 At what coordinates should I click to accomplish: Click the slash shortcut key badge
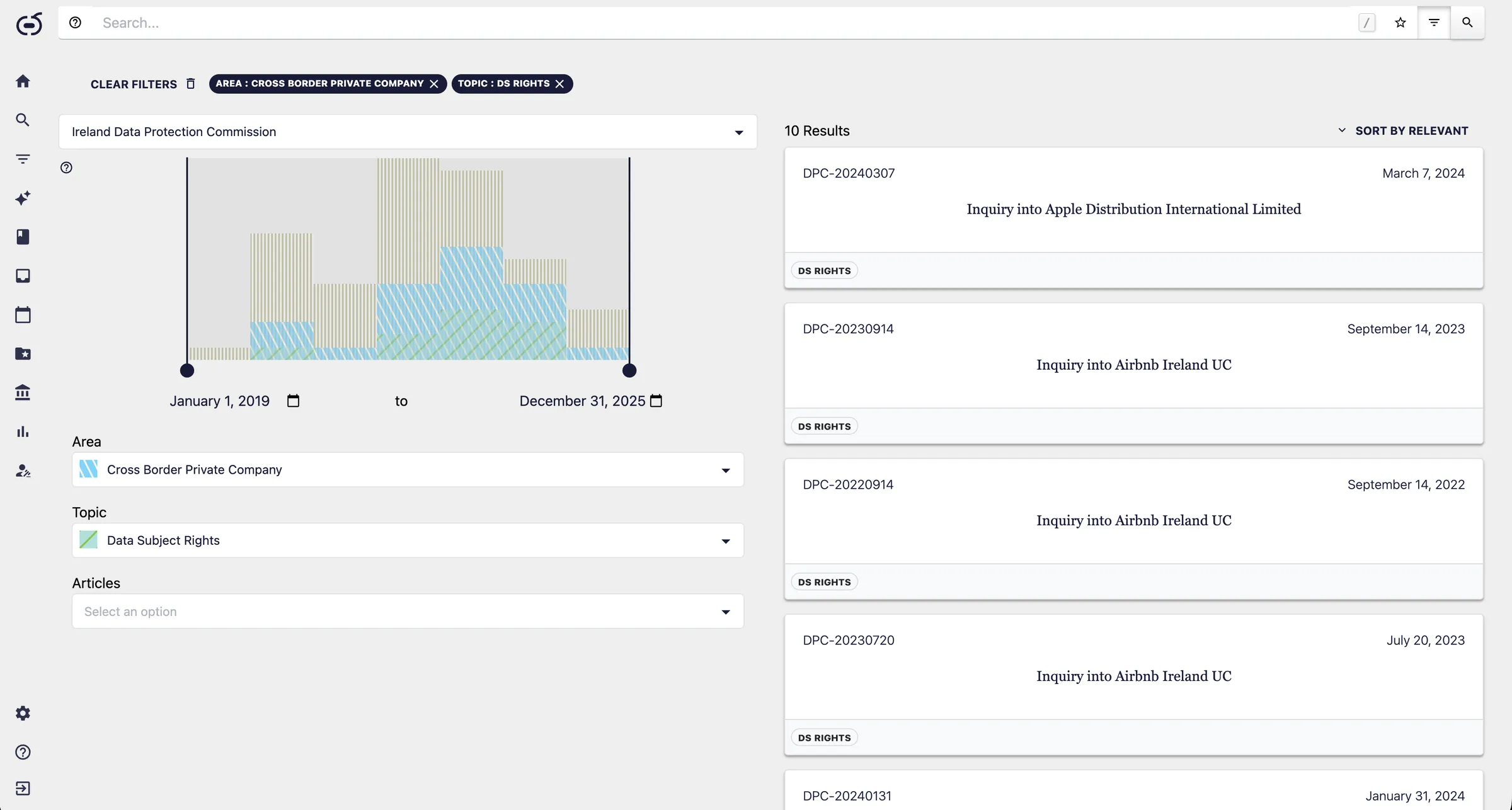click(x=1366, y=23)
